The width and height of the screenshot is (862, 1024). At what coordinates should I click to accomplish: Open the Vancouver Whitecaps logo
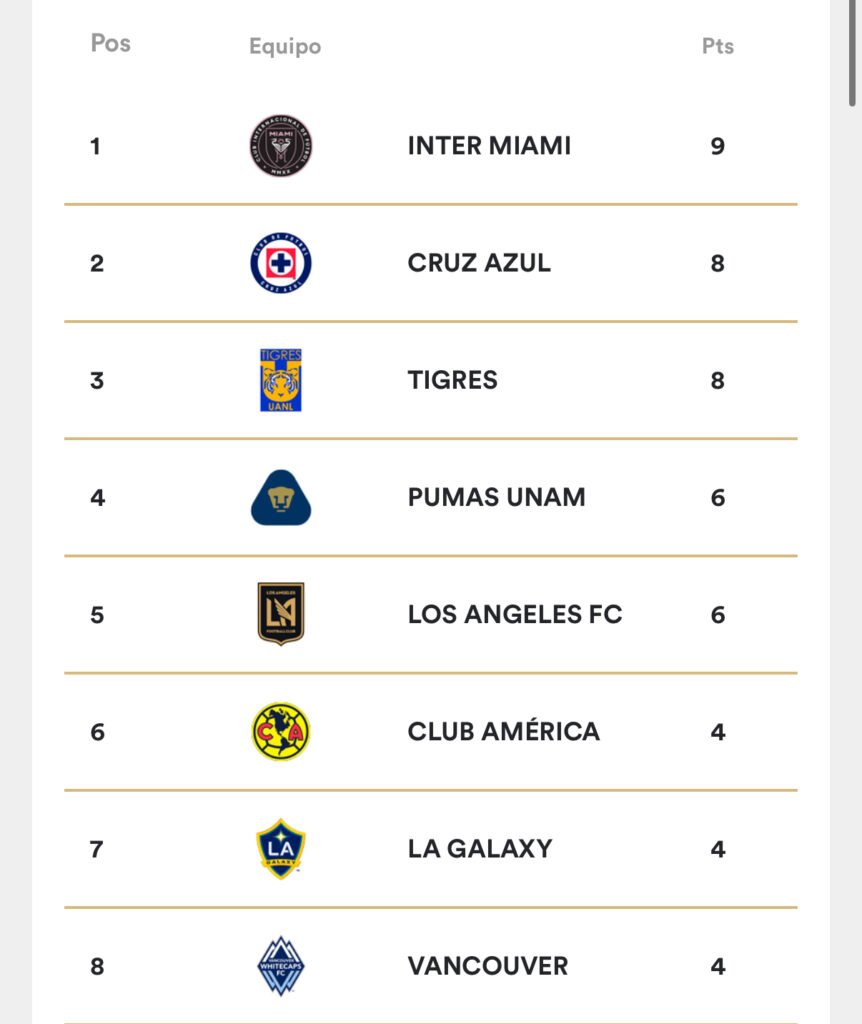(x=281, y=966)
